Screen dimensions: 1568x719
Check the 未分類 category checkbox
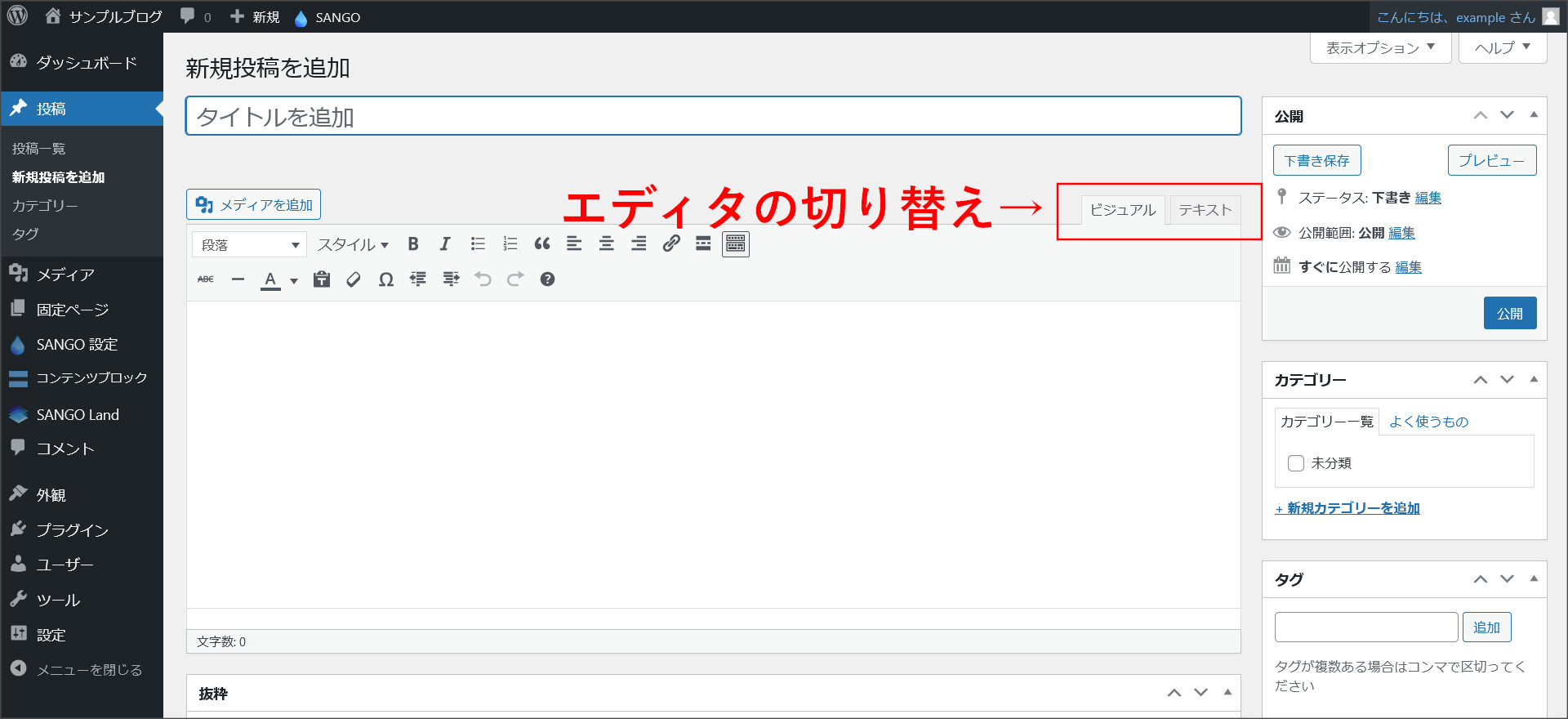click(1296, 463)
